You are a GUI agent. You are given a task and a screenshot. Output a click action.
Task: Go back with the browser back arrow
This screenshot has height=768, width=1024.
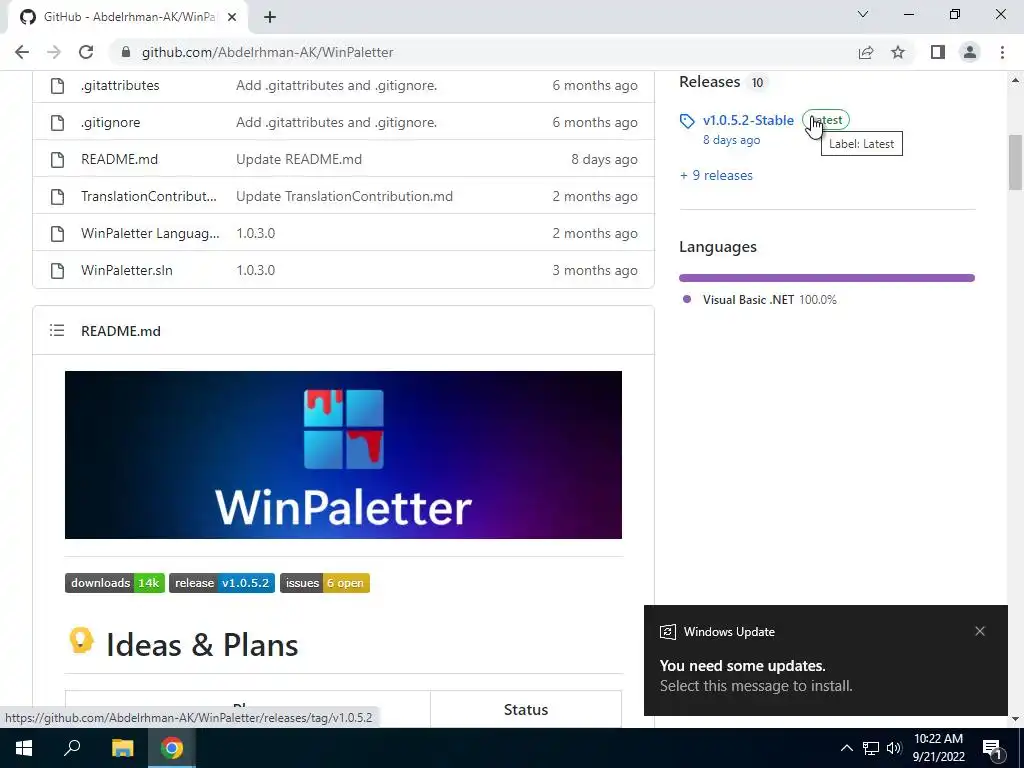22,52
